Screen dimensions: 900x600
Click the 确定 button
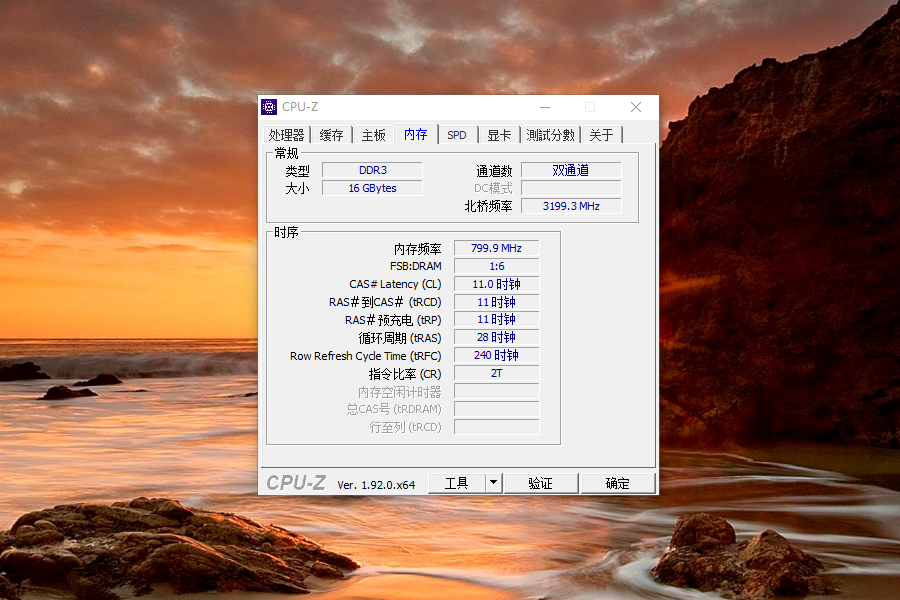tap(618, 483)
